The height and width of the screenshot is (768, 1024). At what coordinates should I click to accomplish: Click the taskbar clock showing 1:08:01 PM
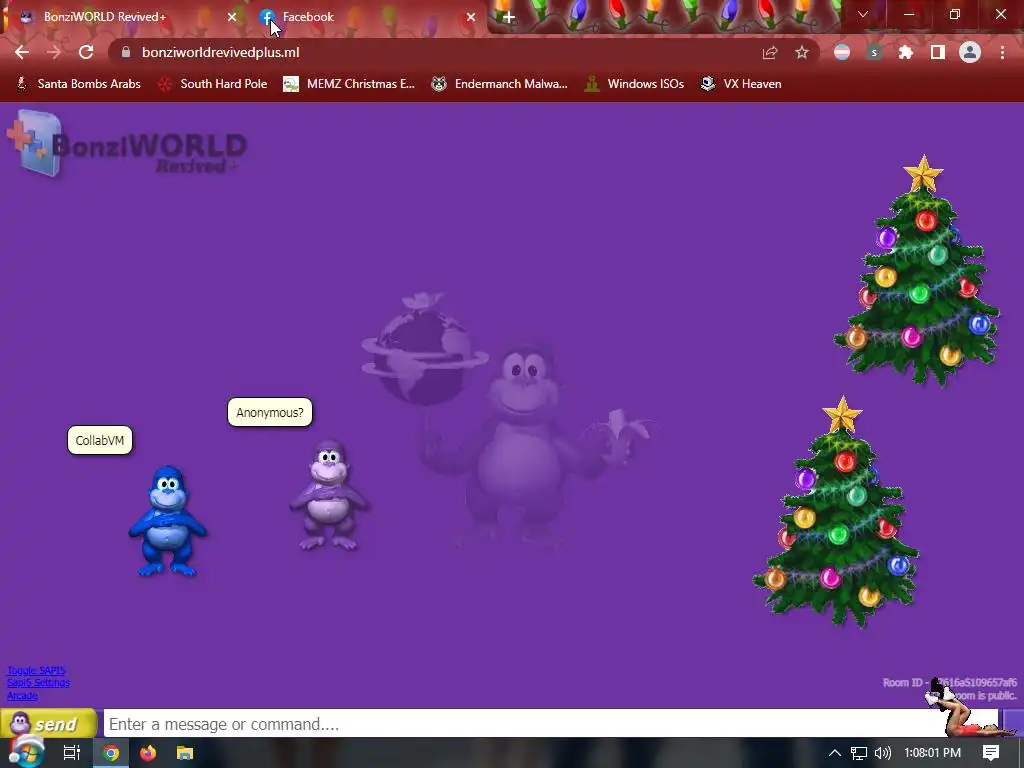click(x=933, y=753)
